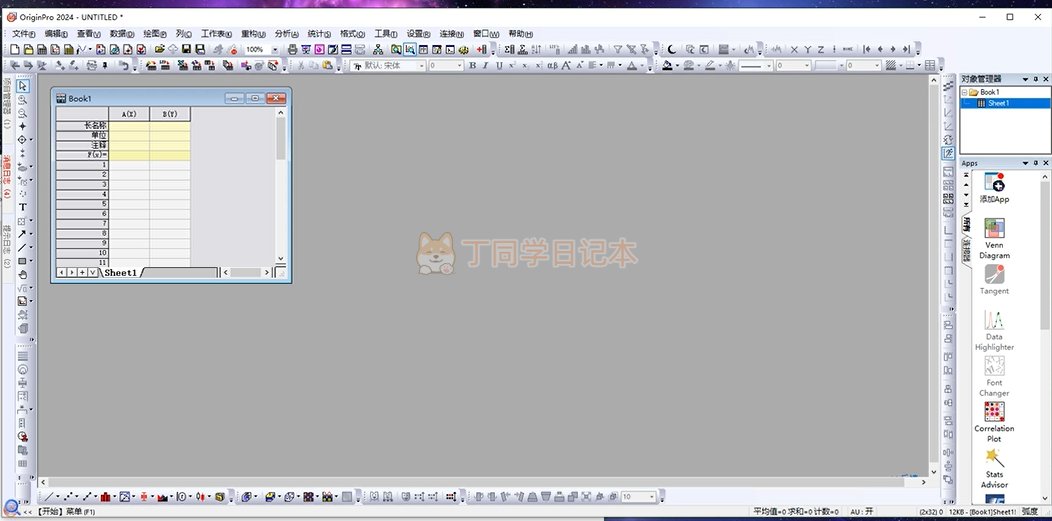Toggle Underline text formatting
Image resolution: width=1052 pixels, height=521 pixels.
(x=499, y=66)
